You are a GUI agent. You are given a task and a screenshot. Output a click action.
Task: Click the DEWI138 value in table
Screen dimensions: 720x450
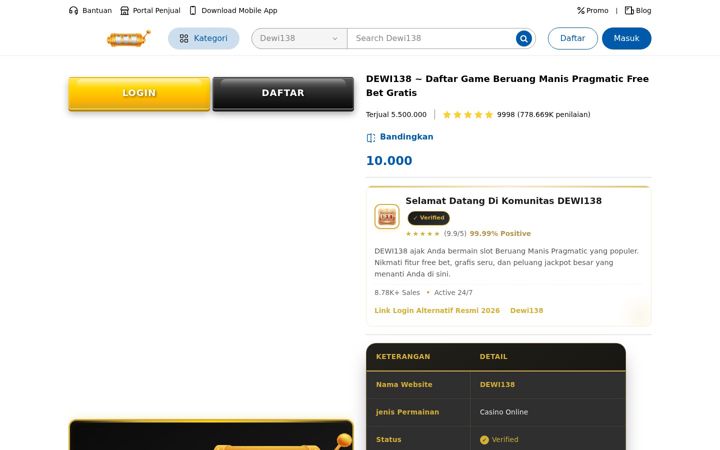pyautogui.click(x=497, y=385)
